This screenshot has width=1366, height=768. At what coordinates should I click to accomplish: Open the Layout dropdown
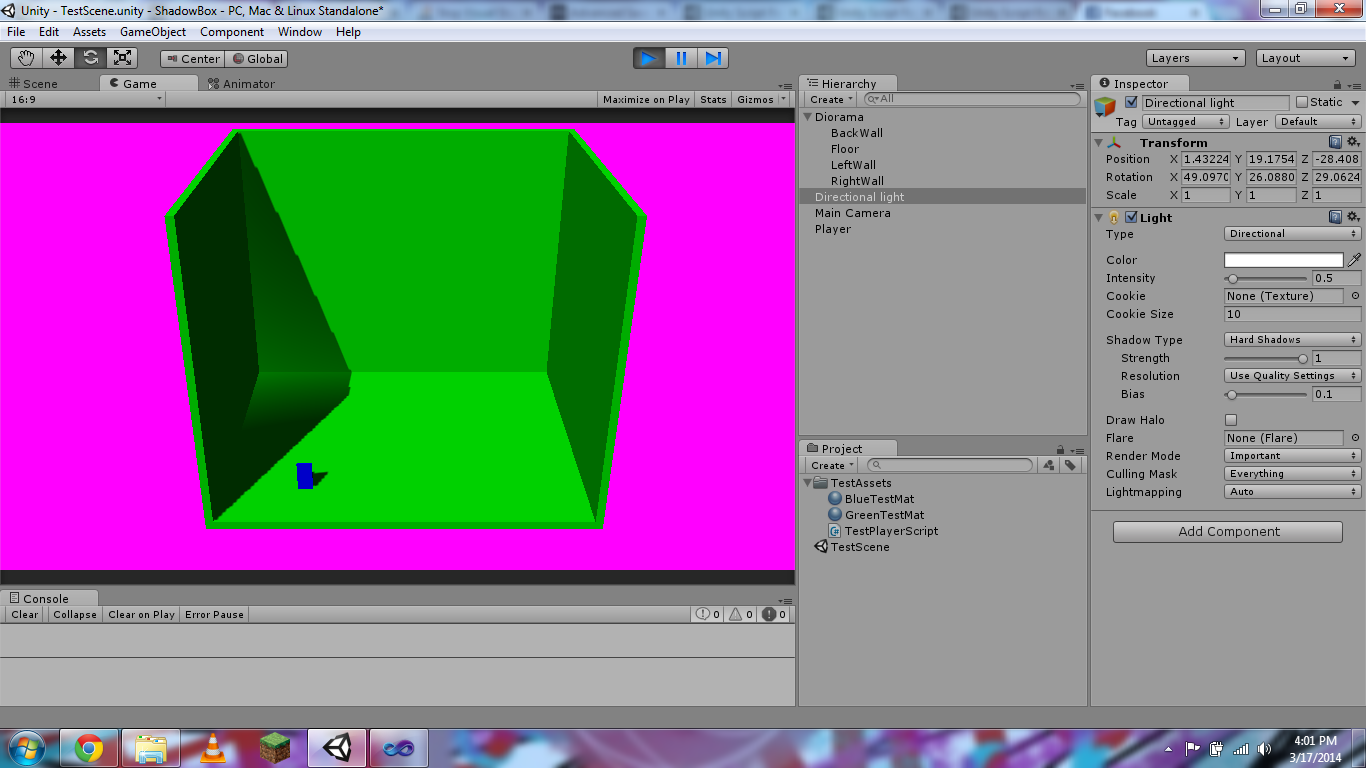(x=1306, y=58)
